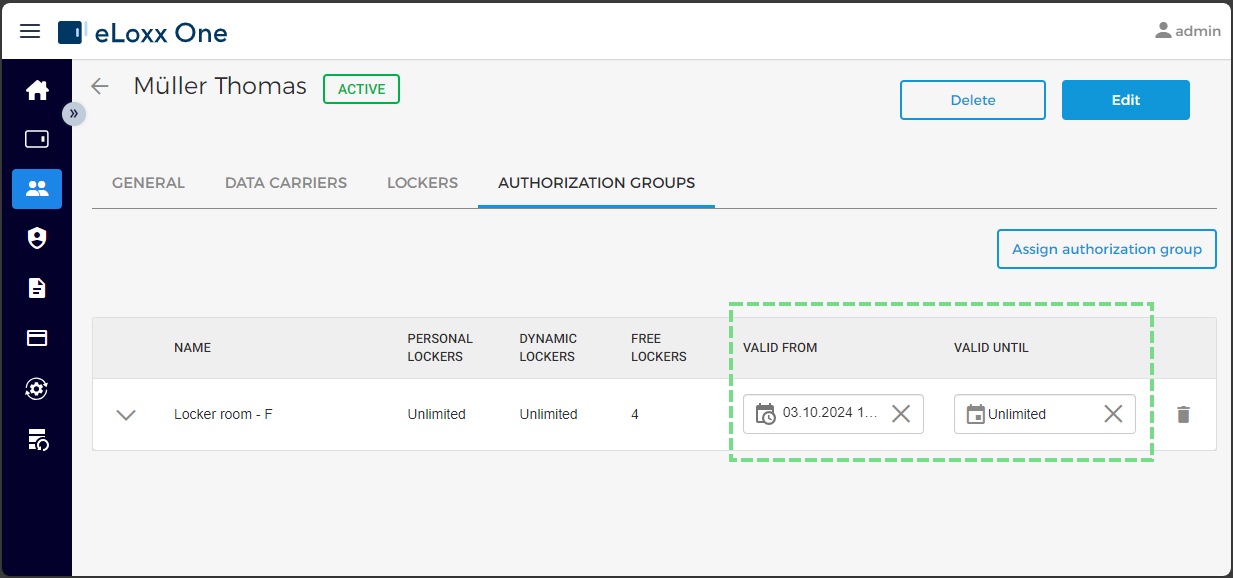
Task: Click the ACTIVE status badge
Action: [x=361, y=89]
